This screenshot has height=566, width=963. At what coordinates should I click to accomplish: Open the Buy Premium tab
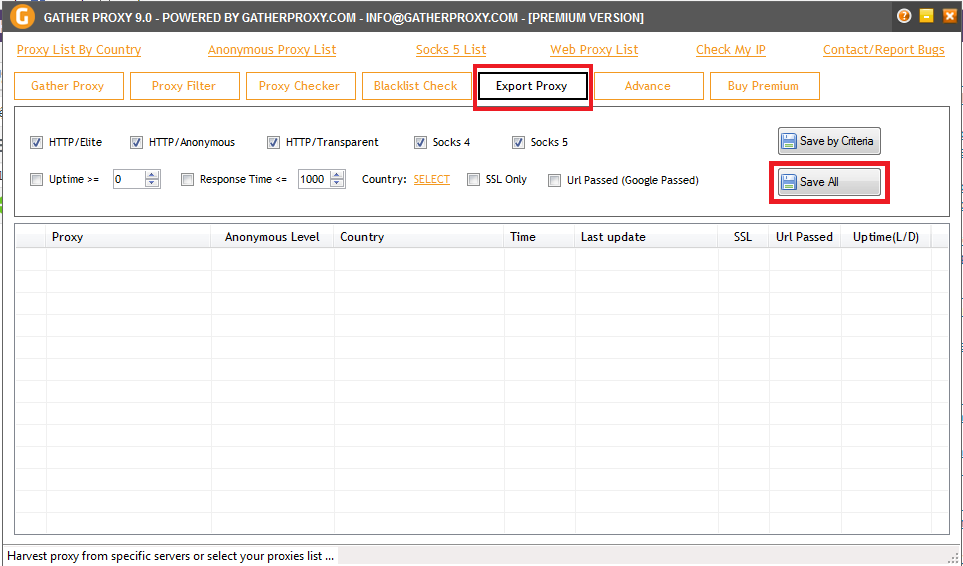pyautogui.click(x=765, y=86)
